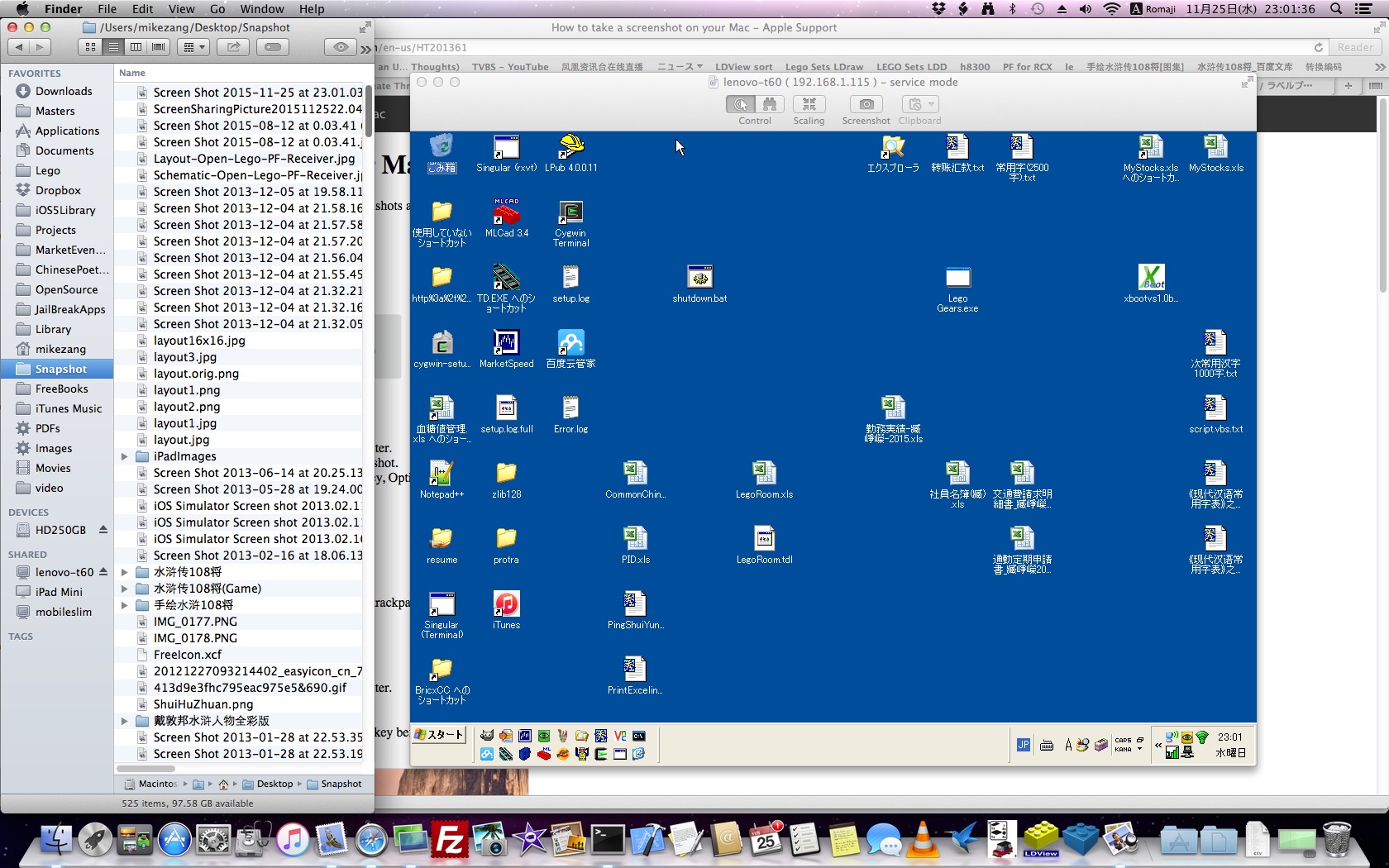Switch Finder to list view

pos(113,47)
